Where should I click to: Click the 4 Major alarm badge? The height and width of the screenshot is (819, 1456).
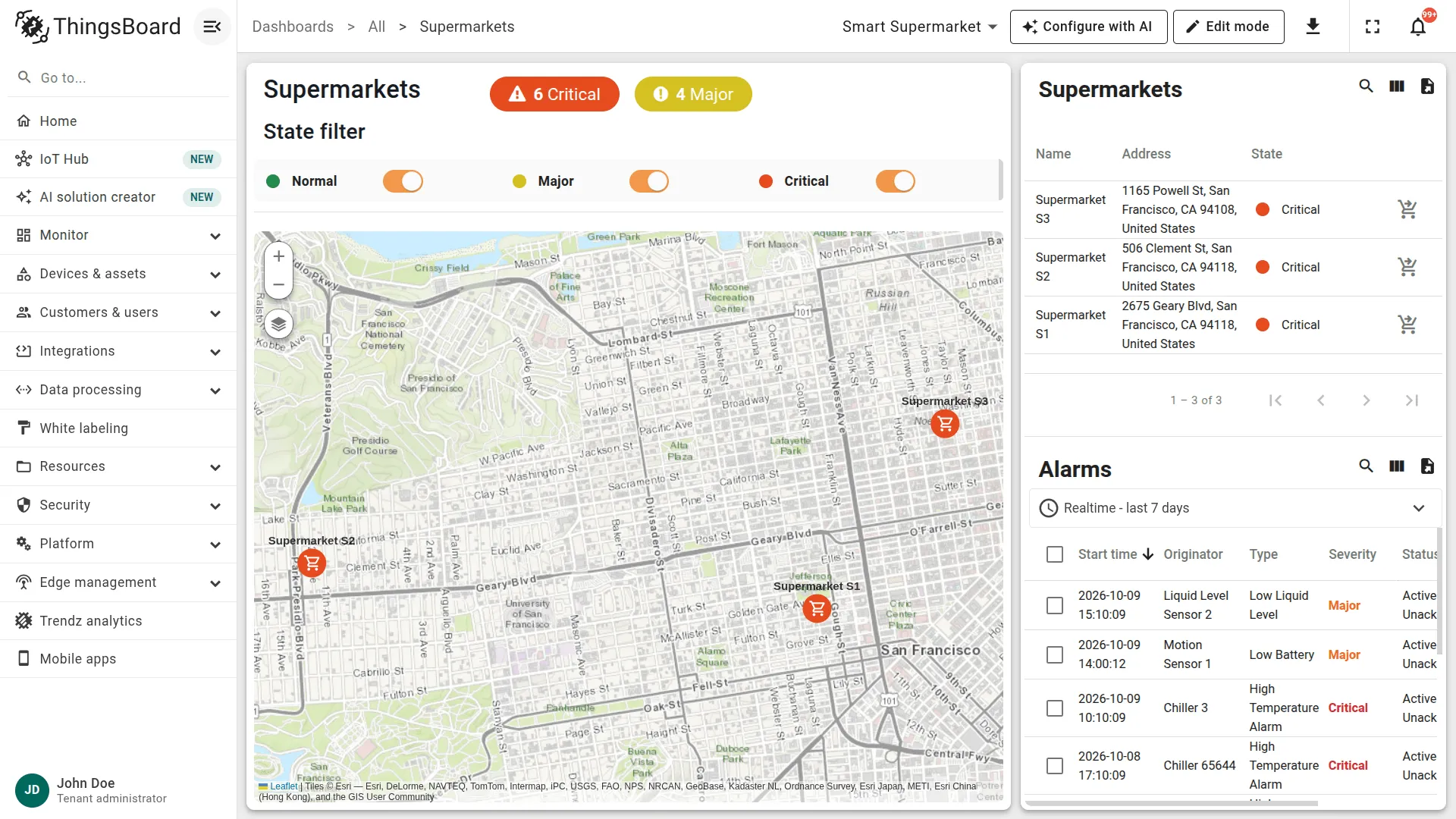(693, 94)
